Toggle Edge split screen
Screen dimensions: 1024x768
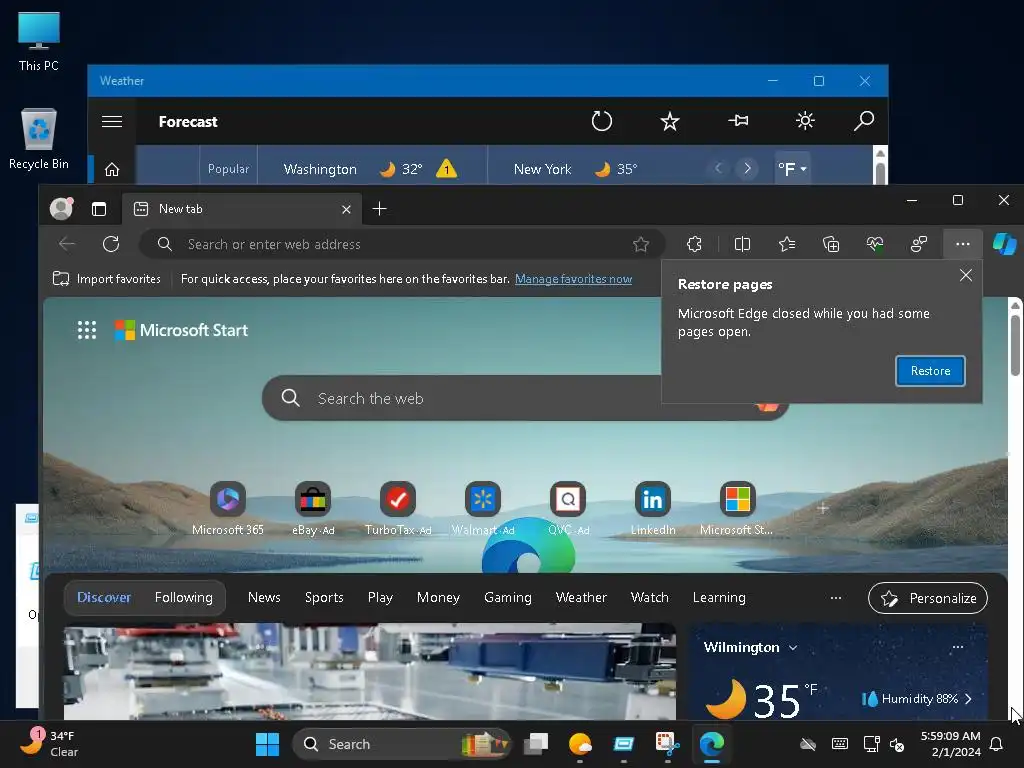point(742,244)
